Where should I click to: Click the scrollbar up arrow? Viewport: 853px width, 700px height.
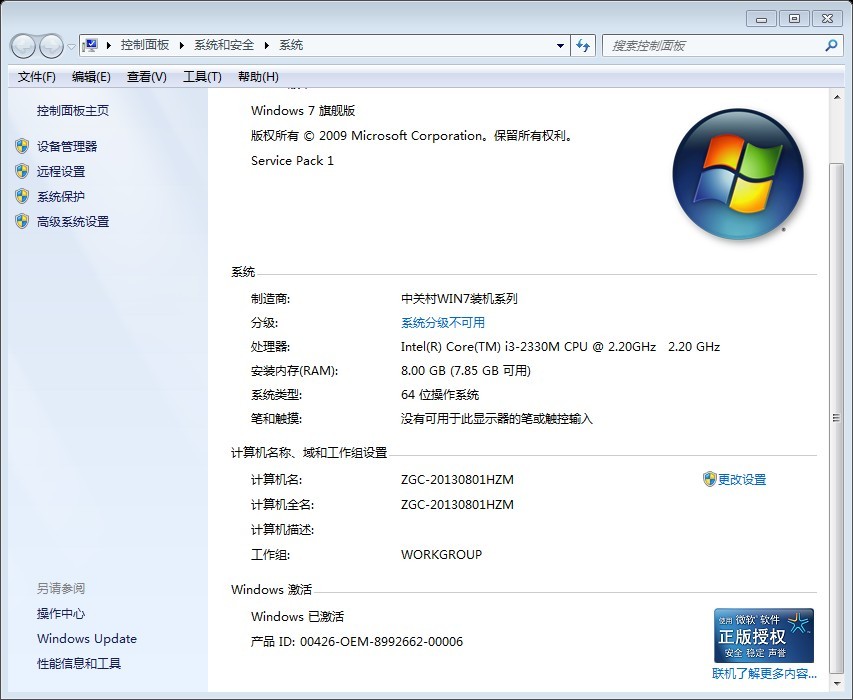[x=837, y=97]
